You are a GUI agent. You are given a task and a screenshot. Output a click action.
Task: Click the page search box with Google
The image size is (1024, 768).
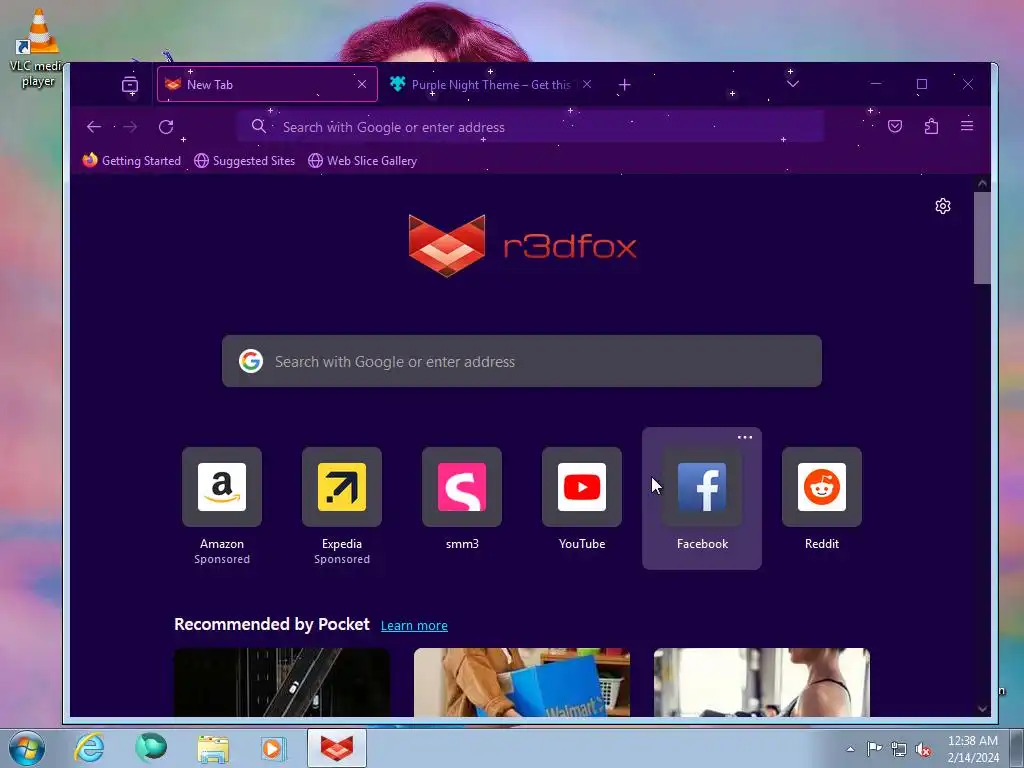(522, 361)
